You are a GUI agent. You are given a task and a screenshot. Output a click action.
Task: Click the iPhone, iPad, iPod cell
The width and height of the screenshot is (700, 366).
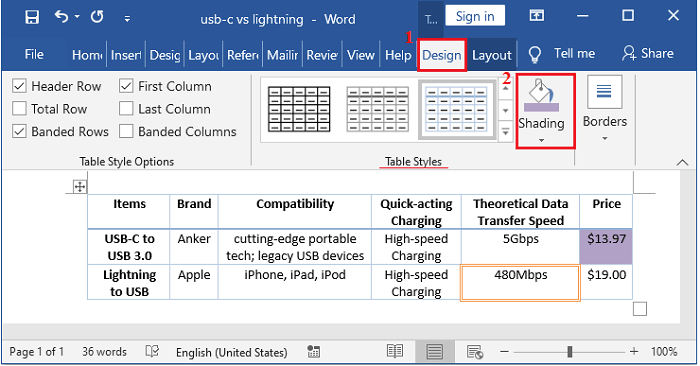(295, 282)
